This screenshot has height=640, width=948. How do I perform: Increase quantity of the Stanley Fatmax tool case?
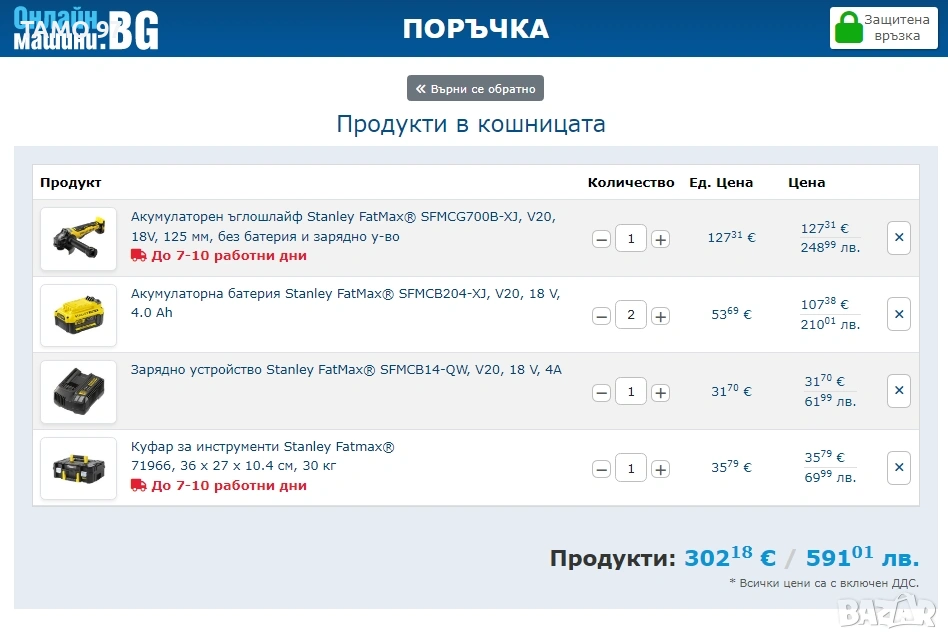pyautogui.click(x=660, y=469)
